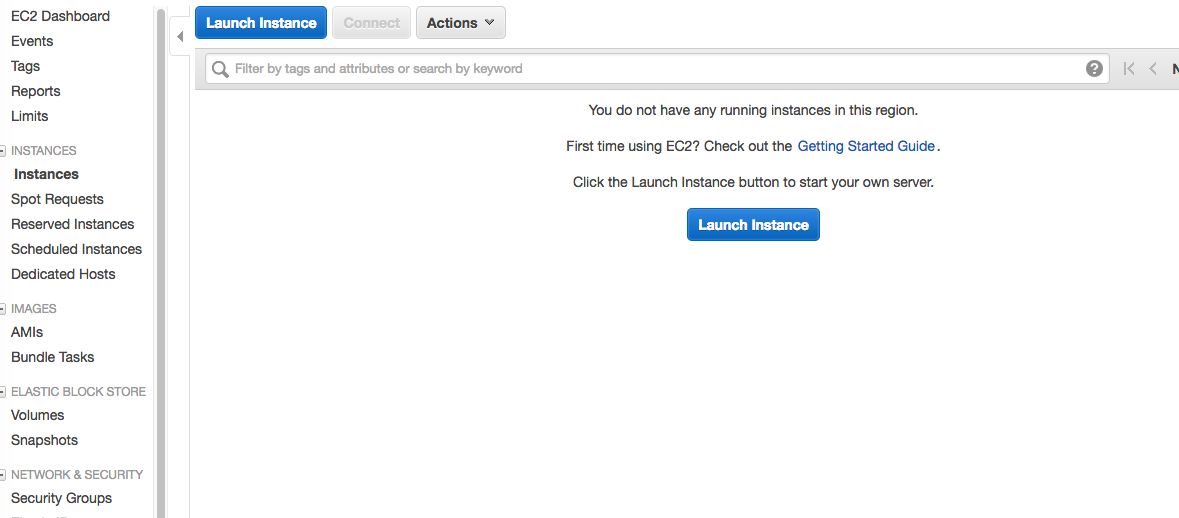Open Snapshots page
Image resolution: width=1179 pixels, height=518 pixels.
(44, 440)
